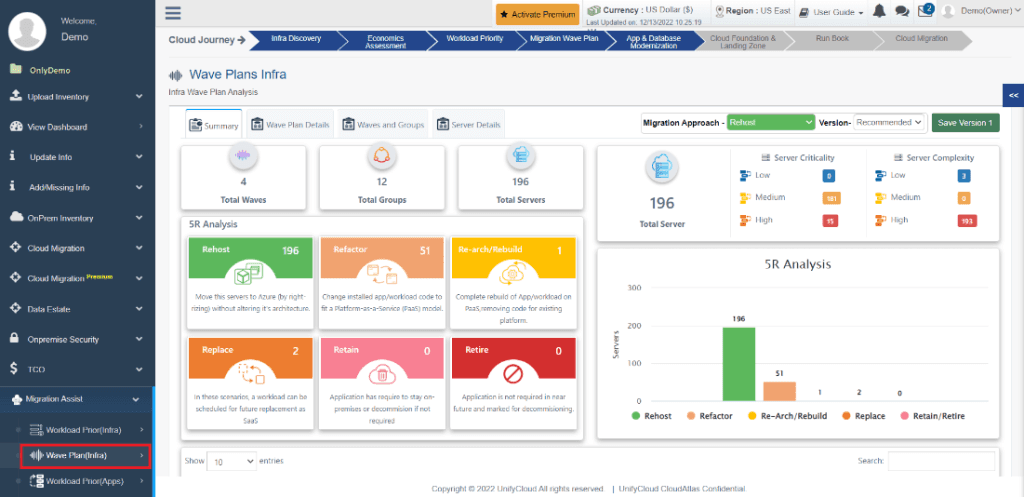Click the sidebar profile avatar picture
This screenshot has height=497, width=1024.
(x=27, y=31)
